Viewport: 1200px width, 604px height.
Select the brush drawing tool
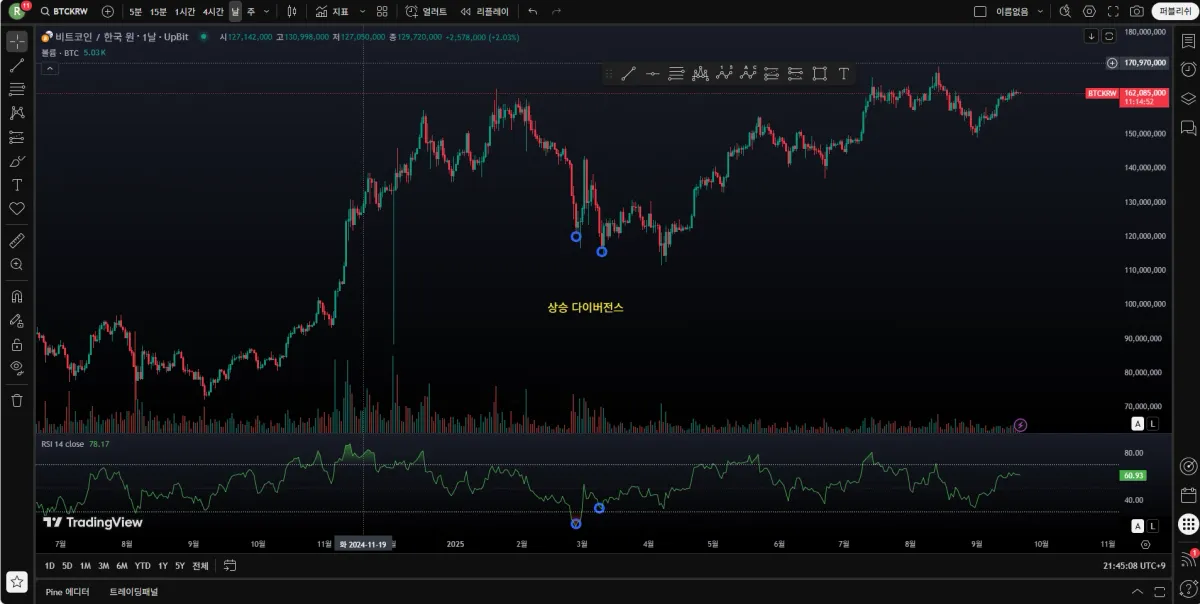[17, 161]
